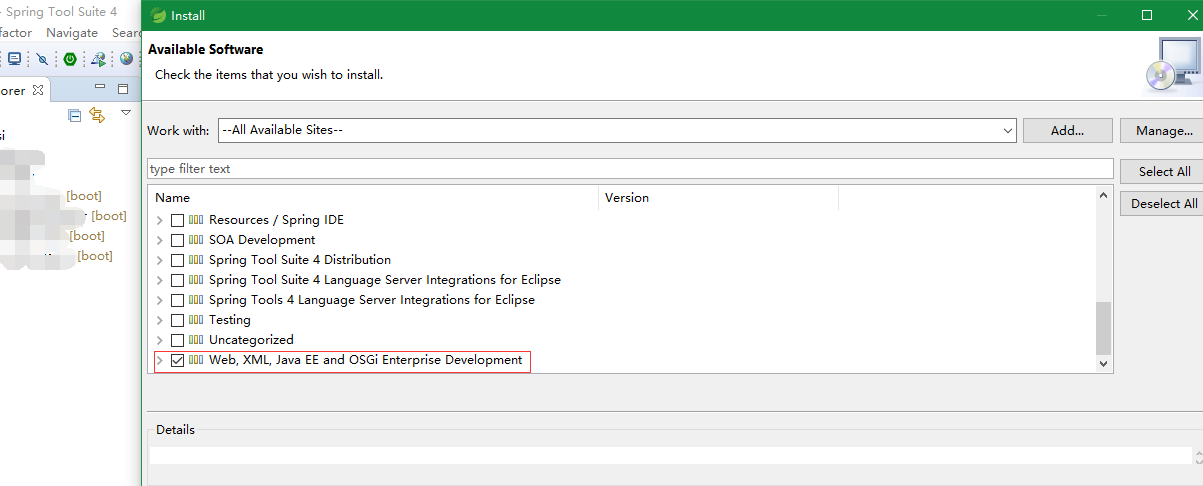Open the web browser globe icon
This screenshot has height=486, width=1203.
[x=127, y=59]
